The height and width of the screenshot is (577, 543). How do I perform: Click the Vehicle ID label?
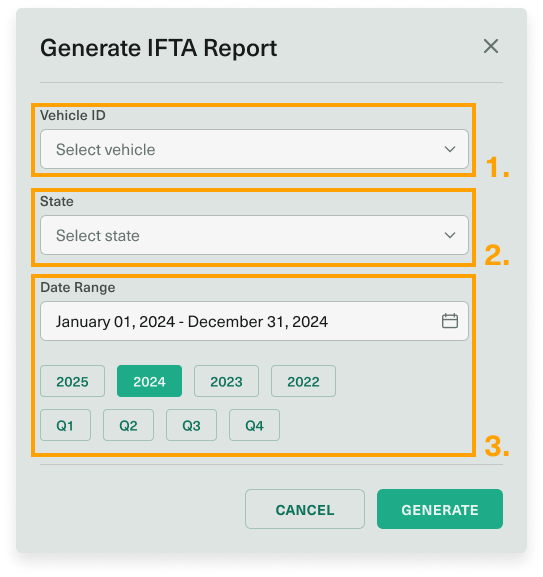[x=73, y=116]
